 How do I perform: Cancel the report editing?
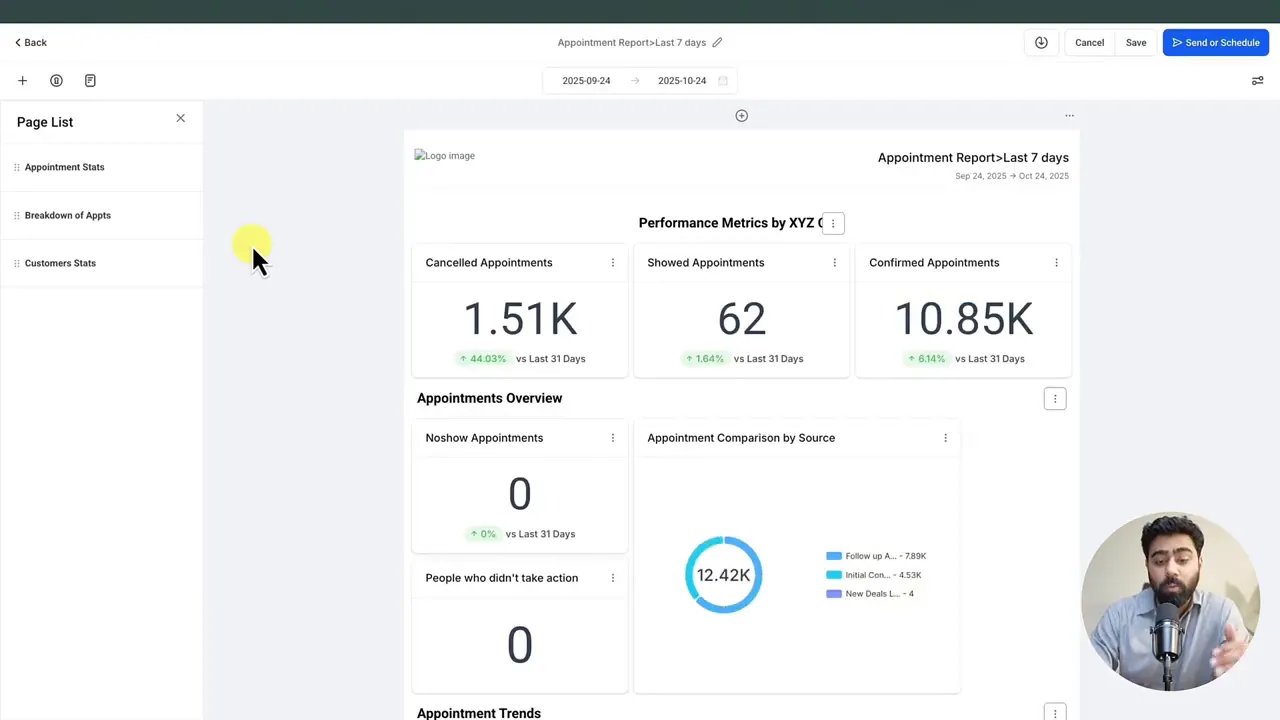1089,42
